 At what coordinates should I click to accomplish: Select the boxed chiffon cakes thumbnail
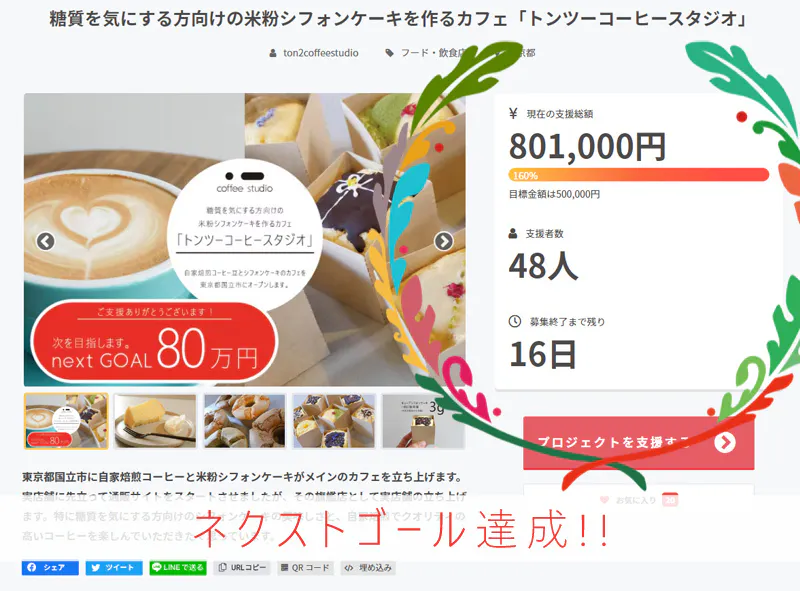334,421
